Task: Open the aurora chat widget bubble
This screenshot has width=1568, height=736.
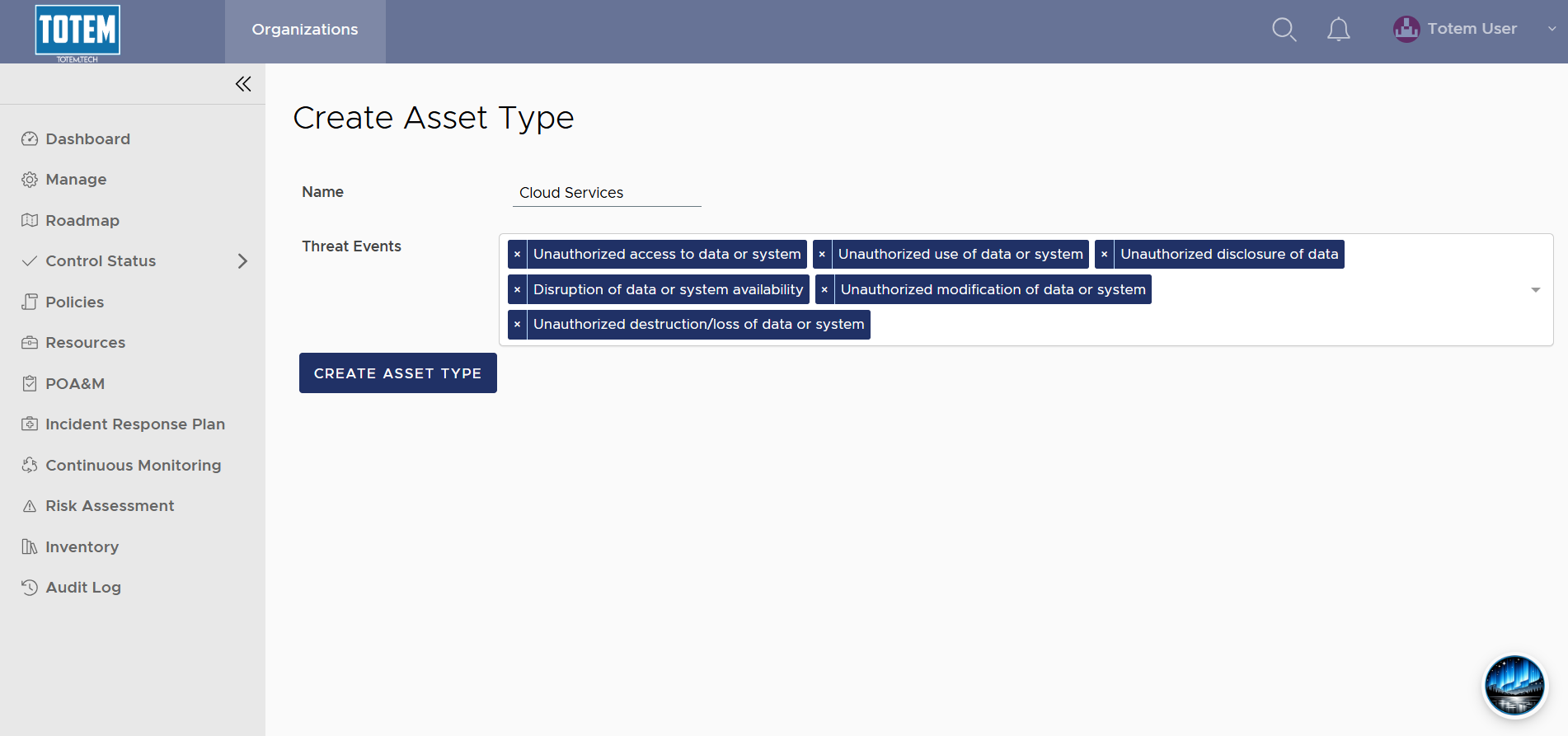Action: (1514, 686)
